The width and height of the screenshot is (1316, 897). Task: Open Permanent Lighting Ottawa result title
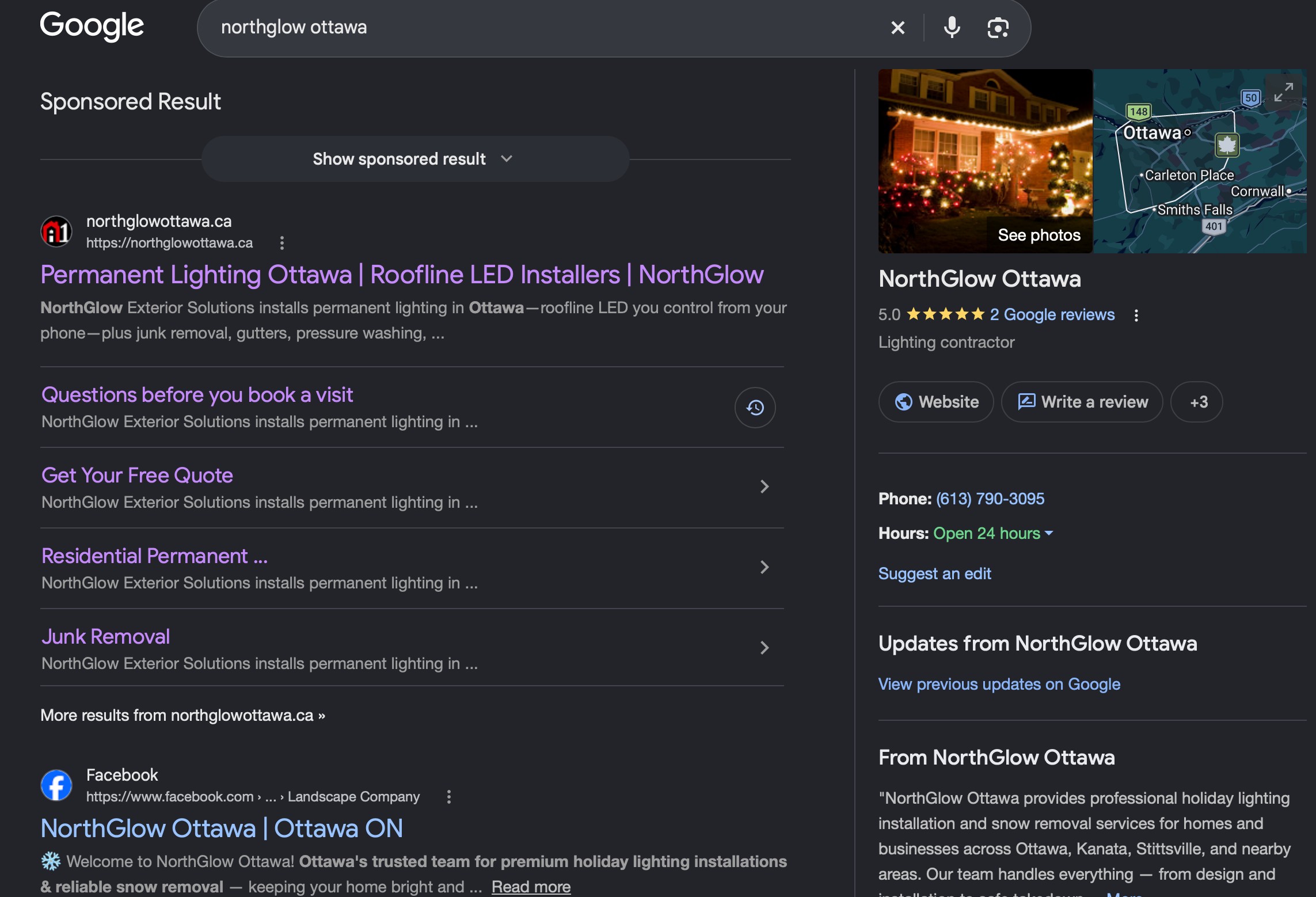click(402, 275)
